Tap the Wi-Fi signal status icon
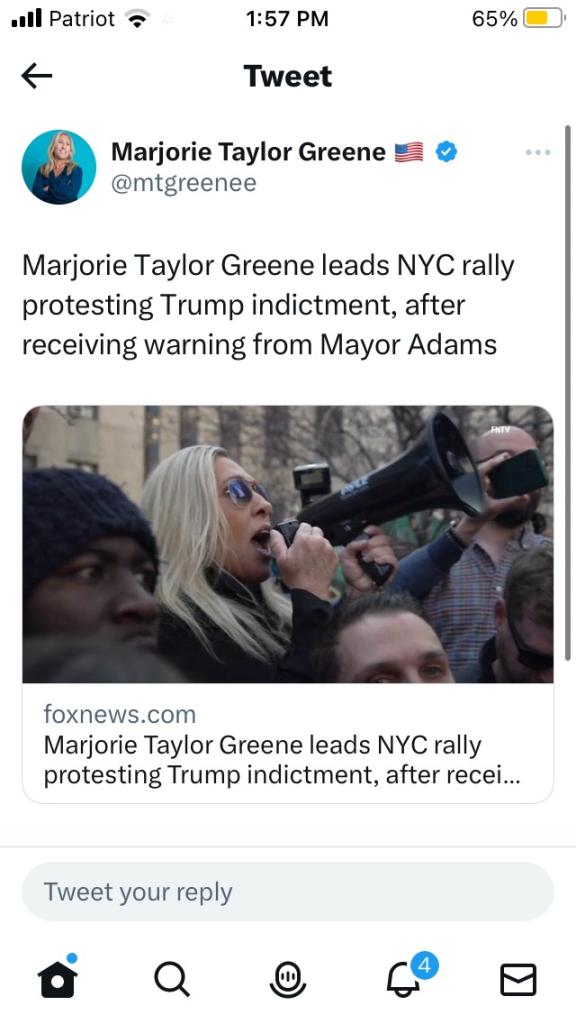 [137, 20]
